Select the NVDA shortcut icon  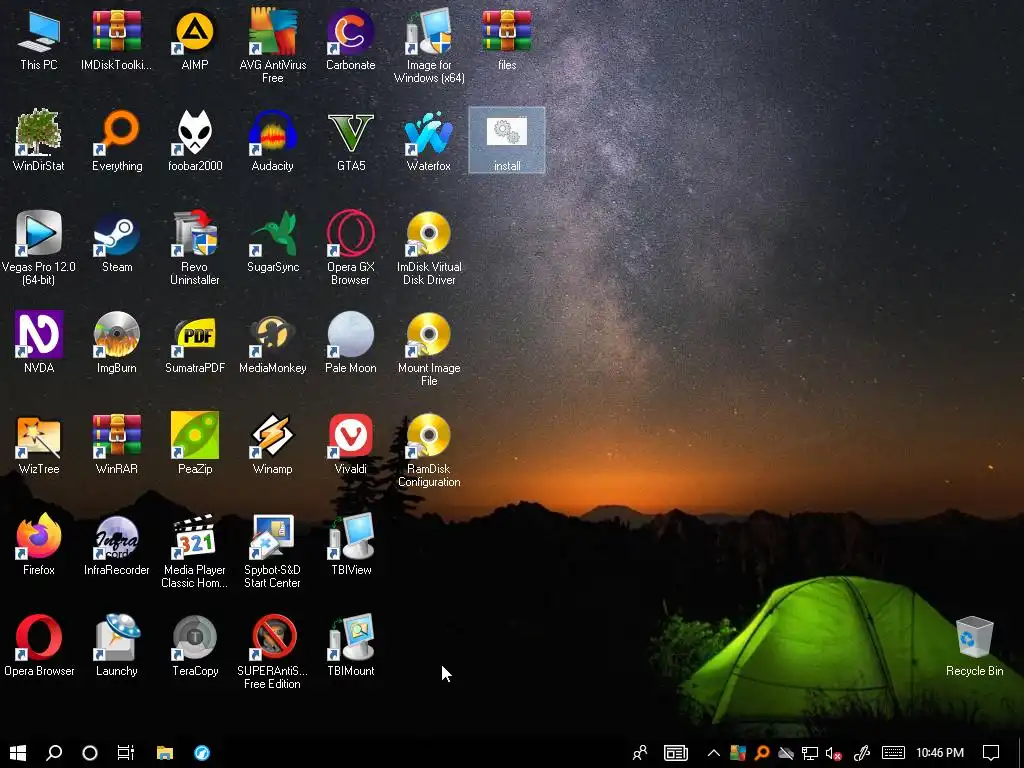[39, 334]
